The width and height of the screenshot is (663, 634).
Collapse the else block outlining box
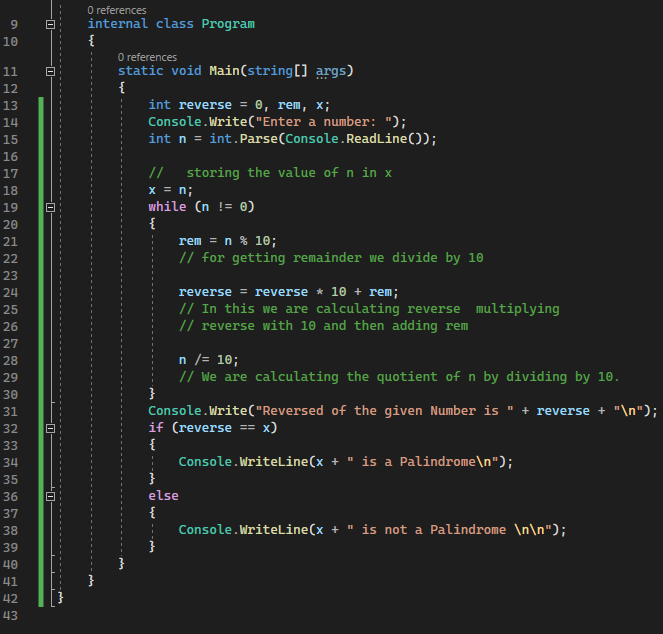click(x=50, y=496)
